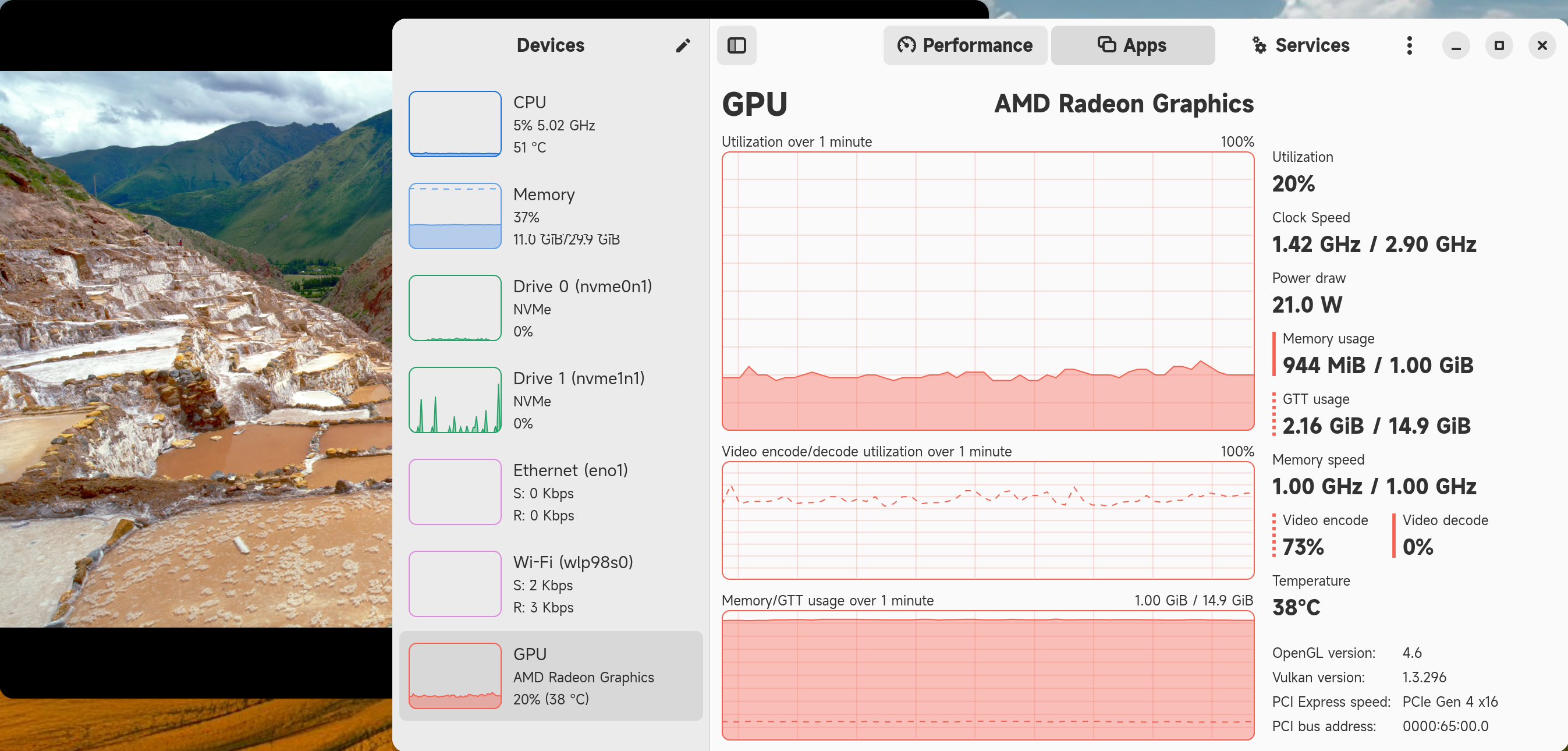Click the Memory/GTT usage graph
The width and height of the screenshot is (1568, 751).
(x=987, y=675)
